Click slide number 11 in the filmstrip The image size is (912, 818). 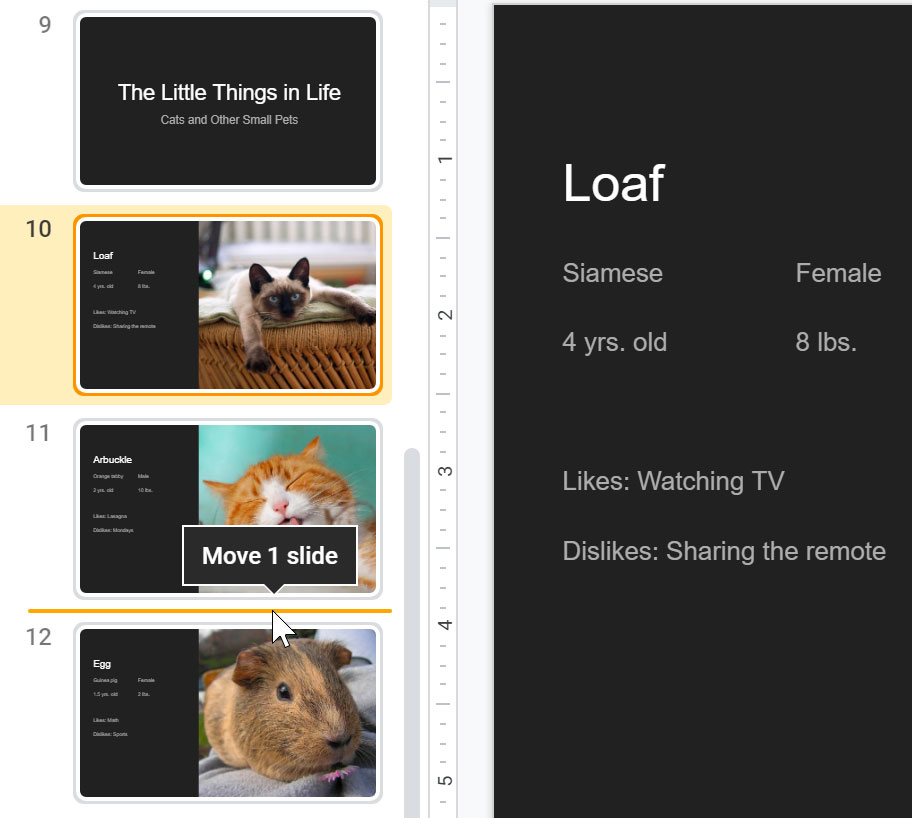39,433
